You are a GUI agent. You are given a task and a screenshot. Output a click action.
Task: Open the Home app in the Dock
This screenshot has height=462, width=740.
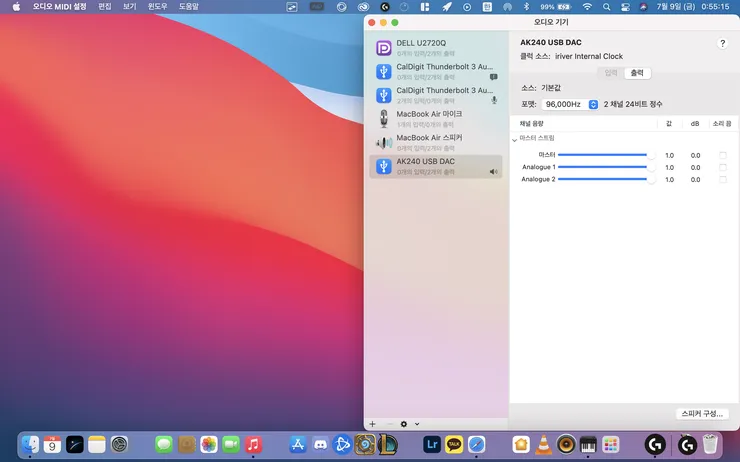coord(521,444)
